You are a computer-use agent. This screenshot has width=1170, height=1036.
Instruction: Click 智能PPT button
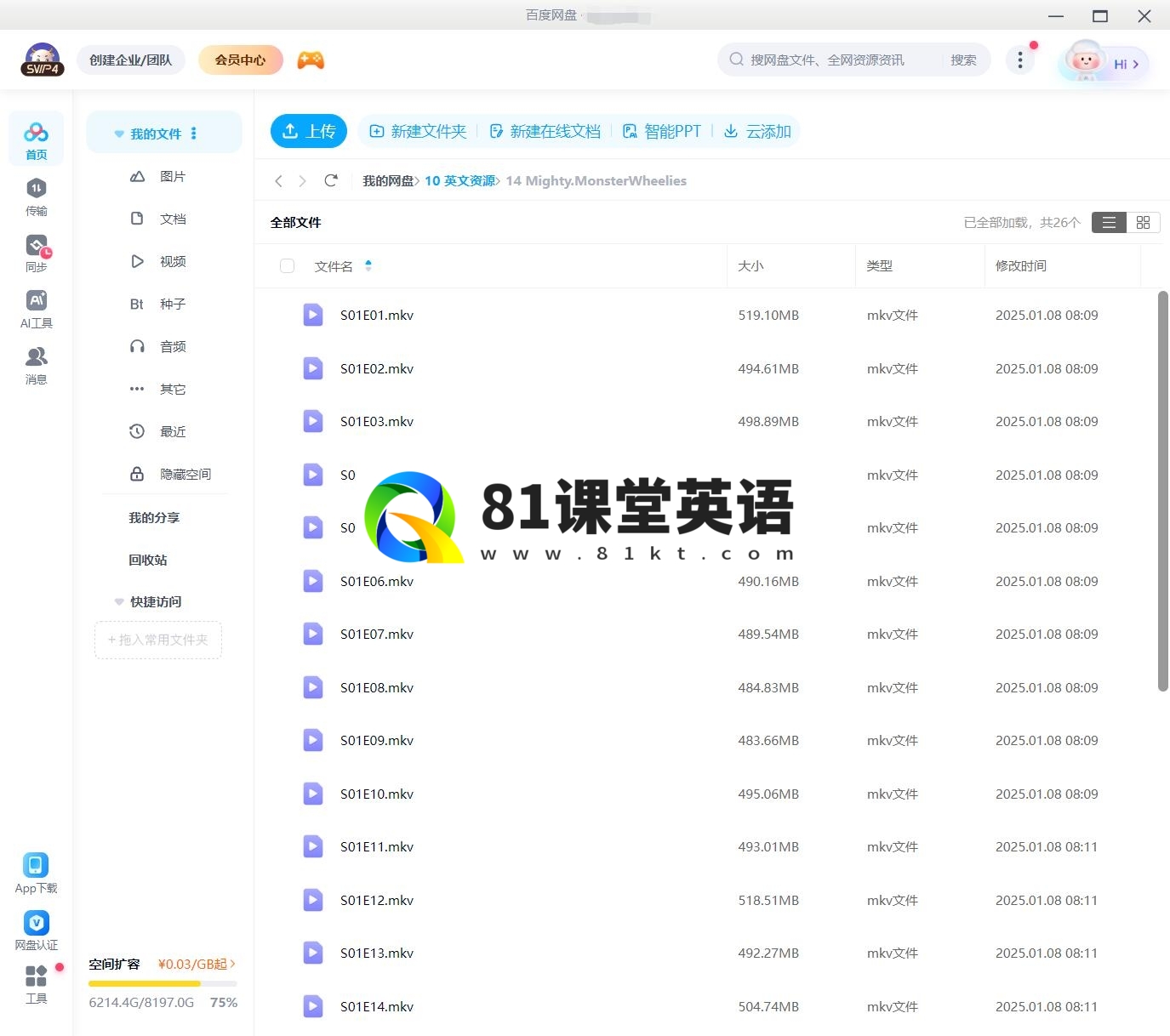pos(662,131)
